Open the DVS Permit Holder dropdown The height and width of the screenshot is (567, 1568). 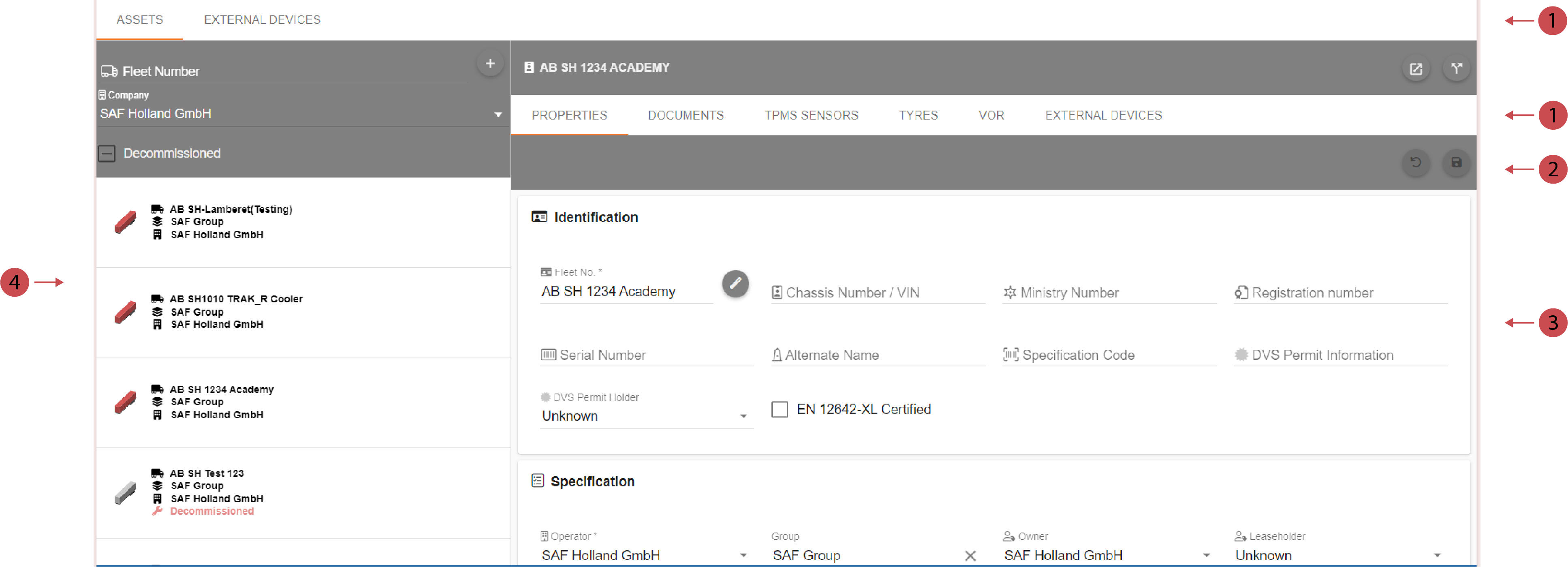(x=743, y=416)
